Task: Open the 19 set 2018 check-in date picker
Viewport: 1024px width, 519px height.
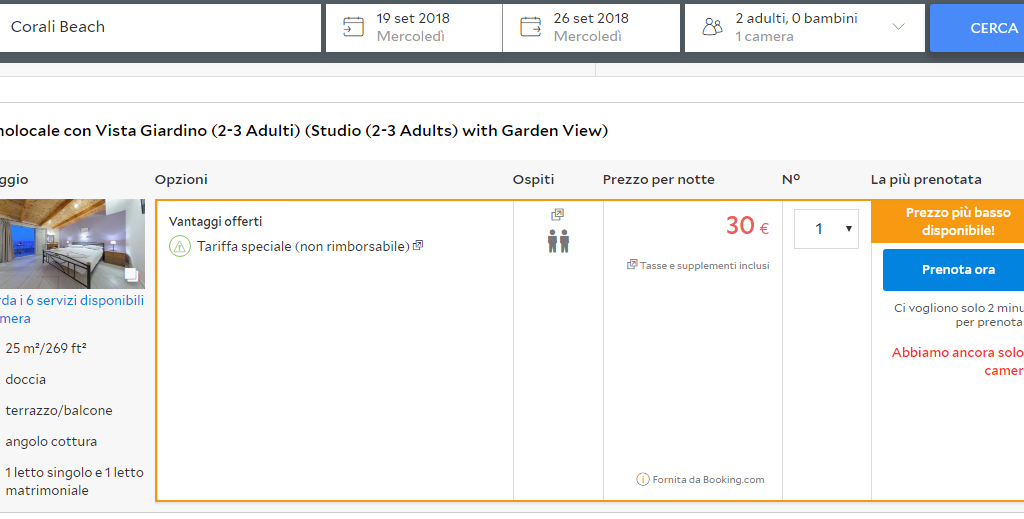Action: [x=412, y=27]
